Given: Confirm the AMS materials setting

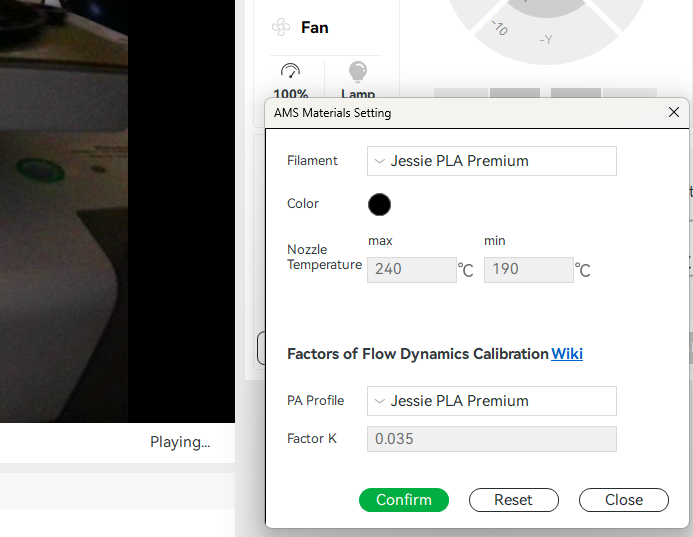Looking at the screenshot, I should 404,500.
